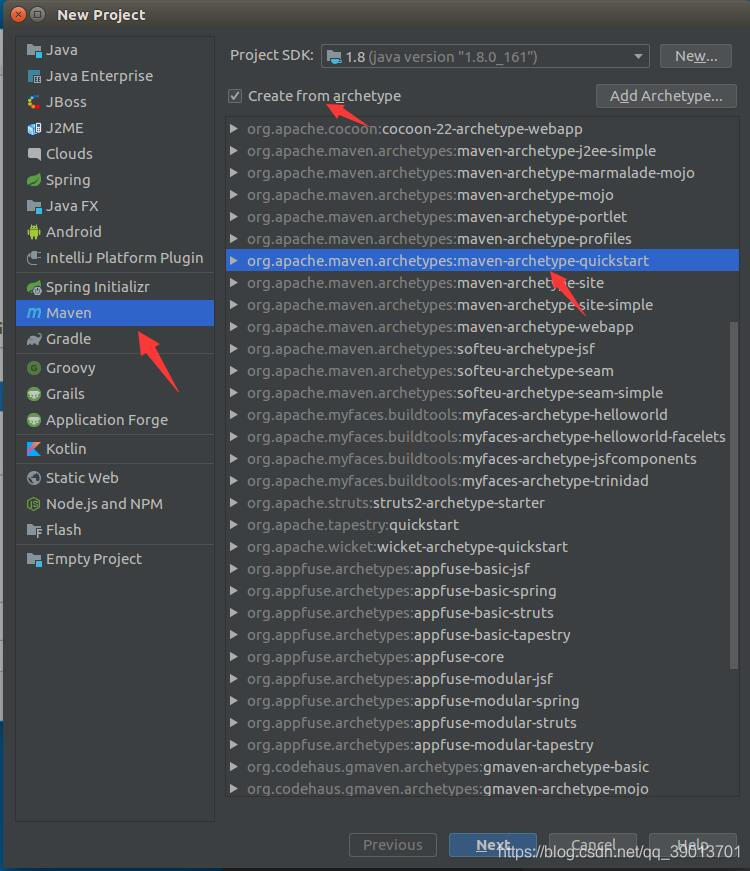Viewport: 750px width, 871px height.
Task: Click the Android robot icon
Action: [x=34, y=232]
